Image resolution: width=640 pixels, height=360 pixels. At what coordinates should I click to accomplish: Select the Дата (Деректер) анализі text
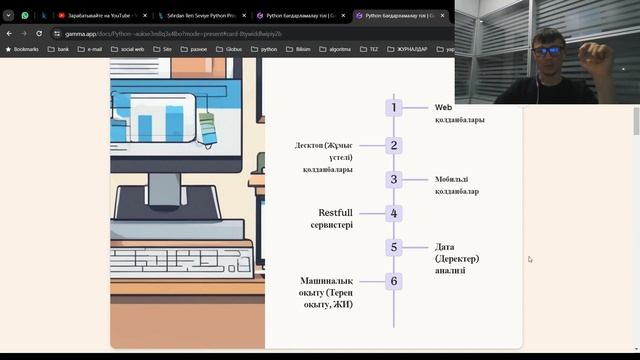click(x=457, y=259)
